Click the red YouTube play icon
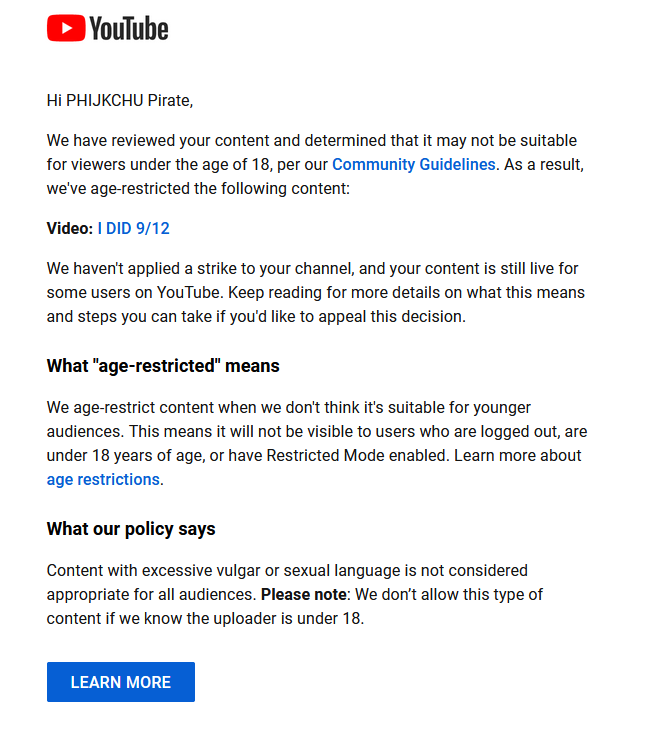Image resolution: width=647 pixels, height=738 pixels. 66,28
